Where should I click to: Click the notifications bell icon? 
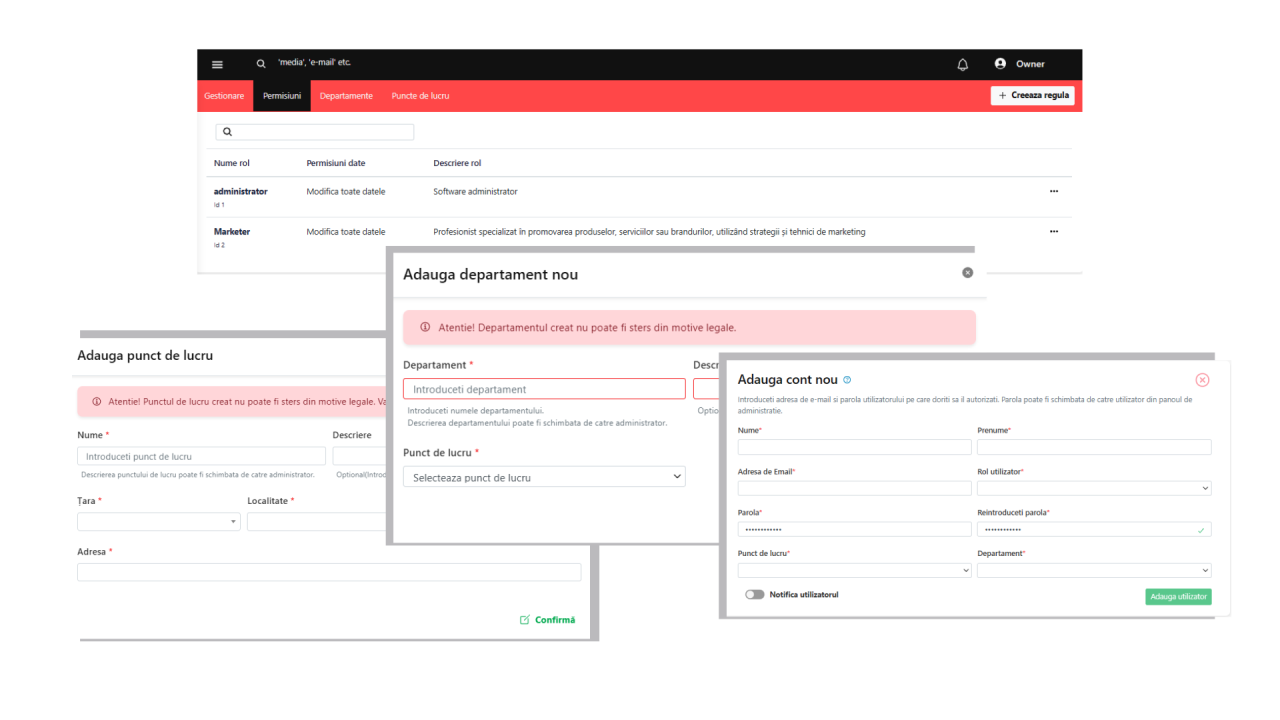tap(962, 64)
